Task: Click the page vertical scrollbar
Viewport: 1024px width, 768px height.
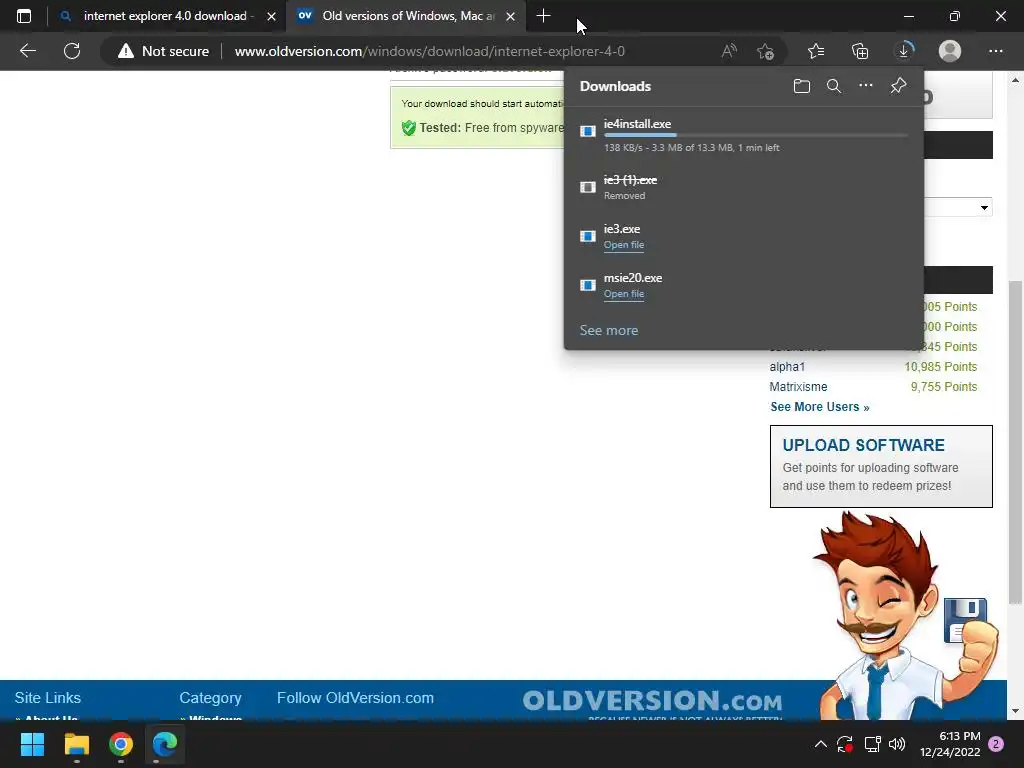Action: pos(1016,443)
